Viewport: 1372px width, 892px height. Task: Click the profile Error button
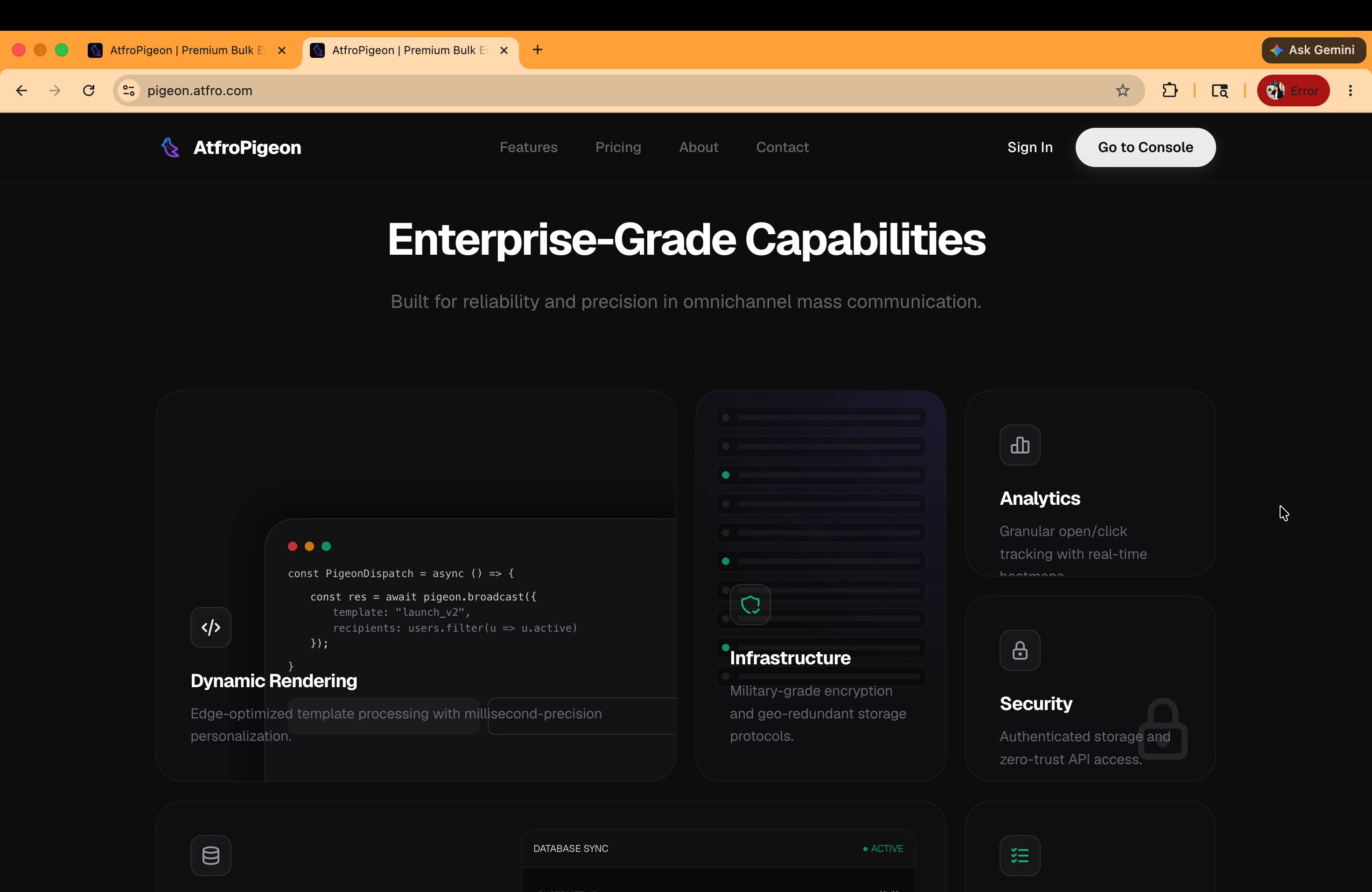click(1293, 91)
